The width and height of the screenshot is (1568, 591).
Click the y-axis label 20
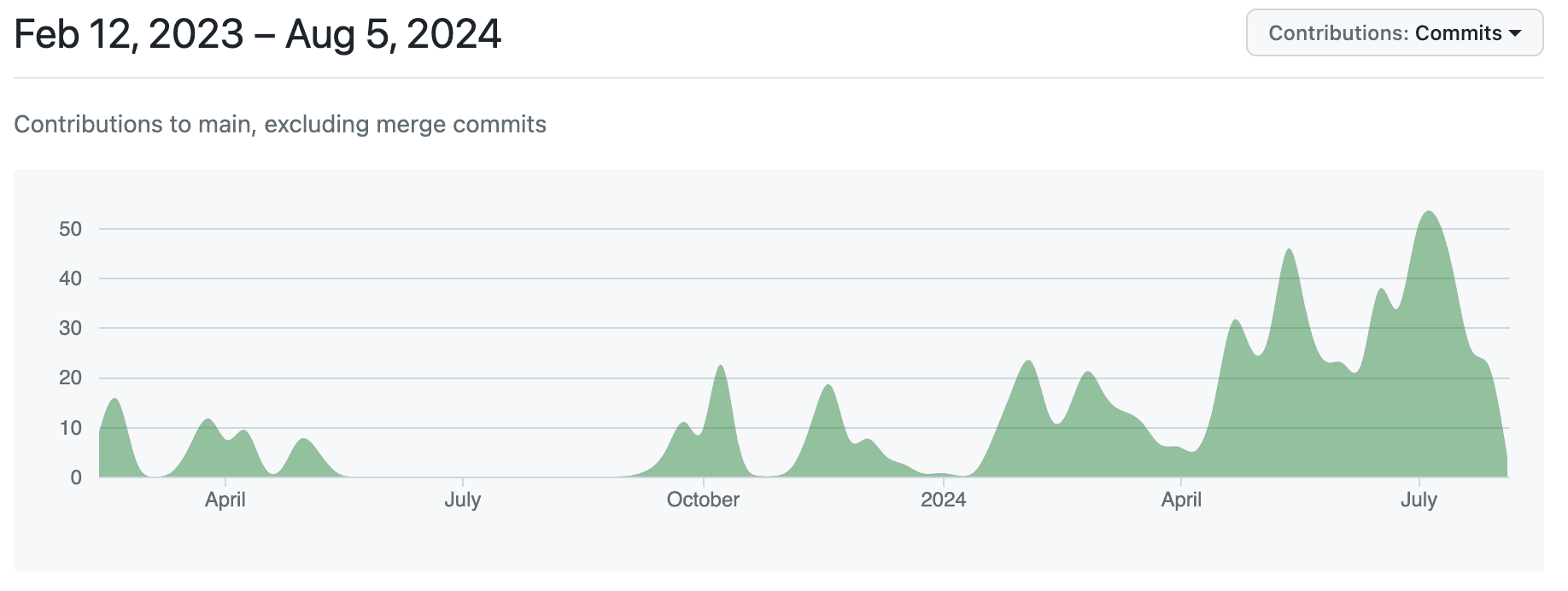pyautogui.click(x=70, y=377)
